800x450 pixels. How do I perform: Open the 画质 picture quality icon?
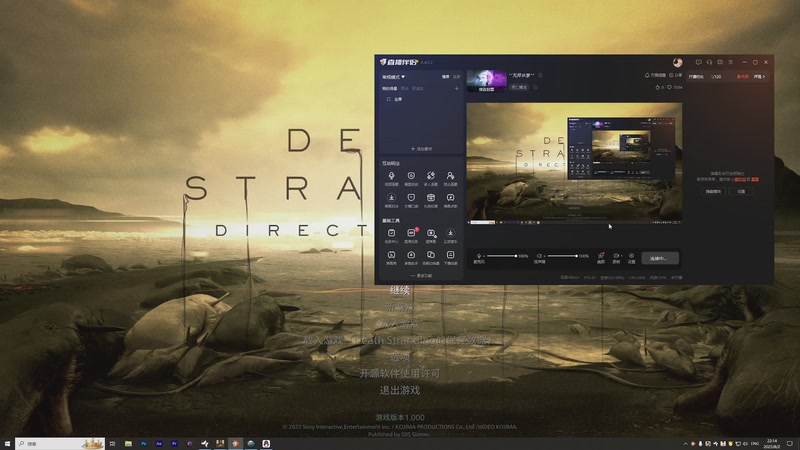[x=601, y=258]
